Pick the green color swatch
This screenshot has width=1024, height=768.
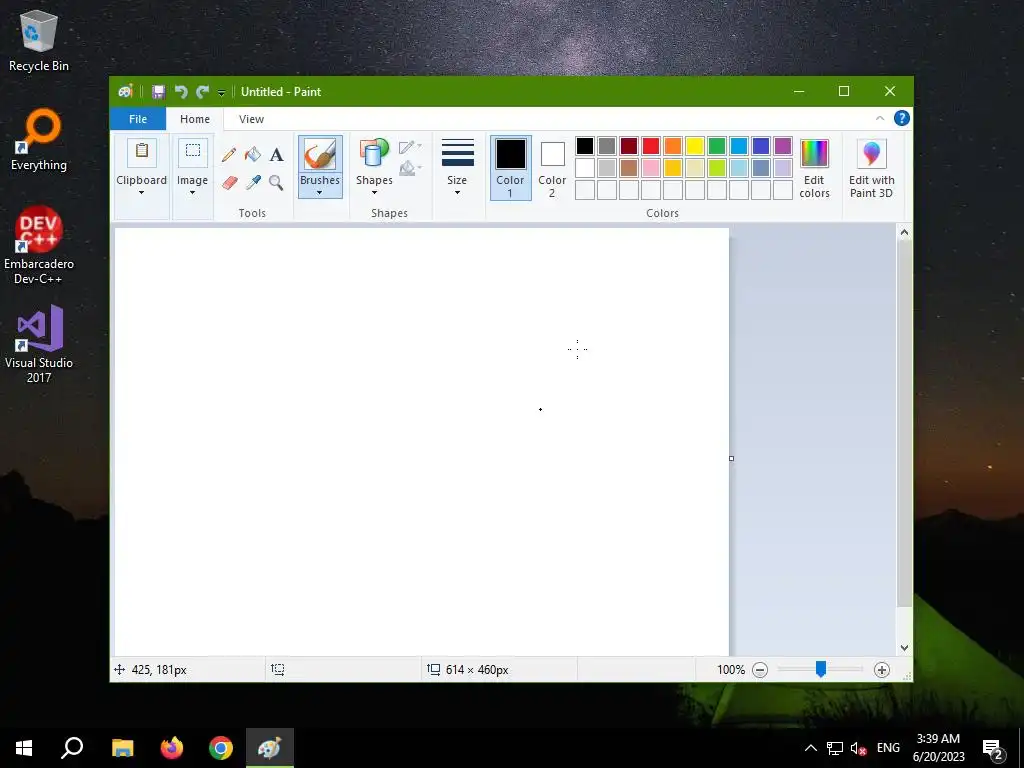click(x=717, y=146)
